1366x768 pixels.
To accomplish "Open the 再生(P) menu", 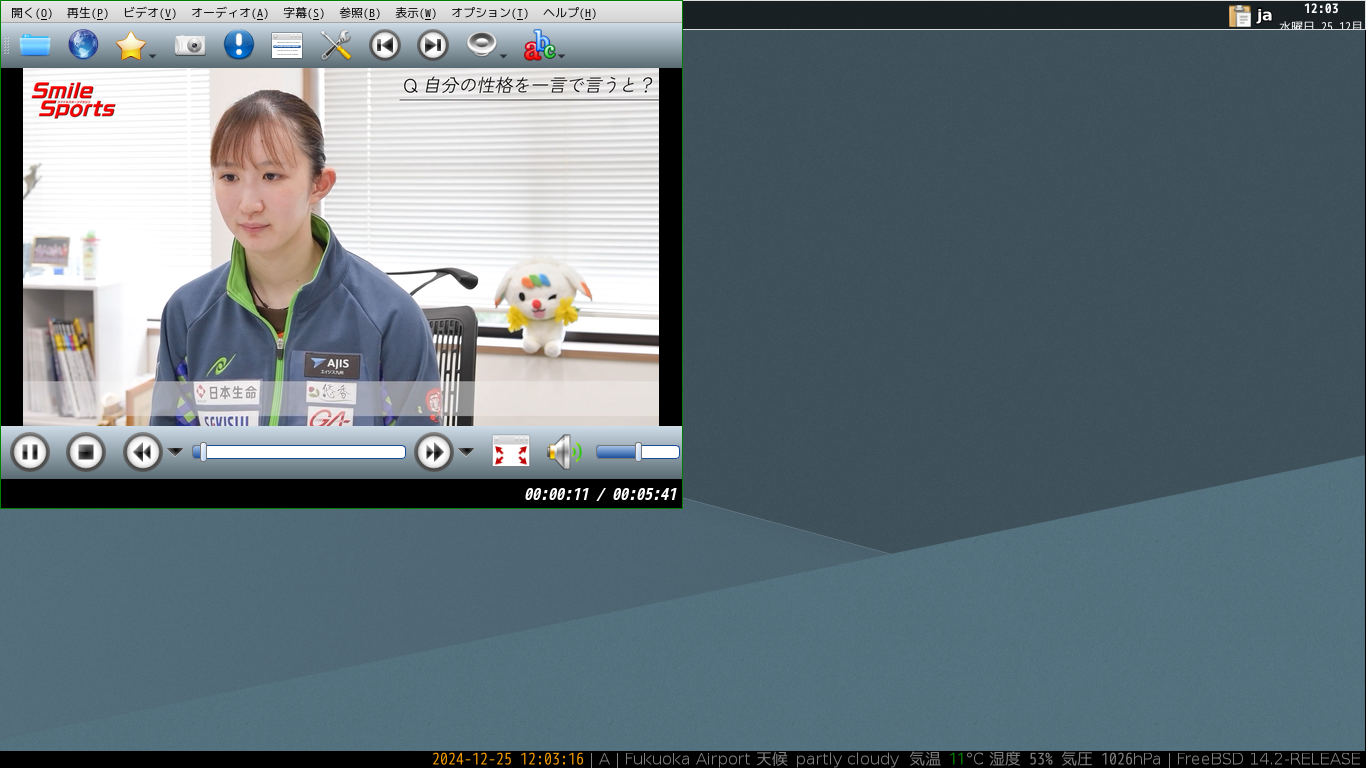I will (88, 13).
